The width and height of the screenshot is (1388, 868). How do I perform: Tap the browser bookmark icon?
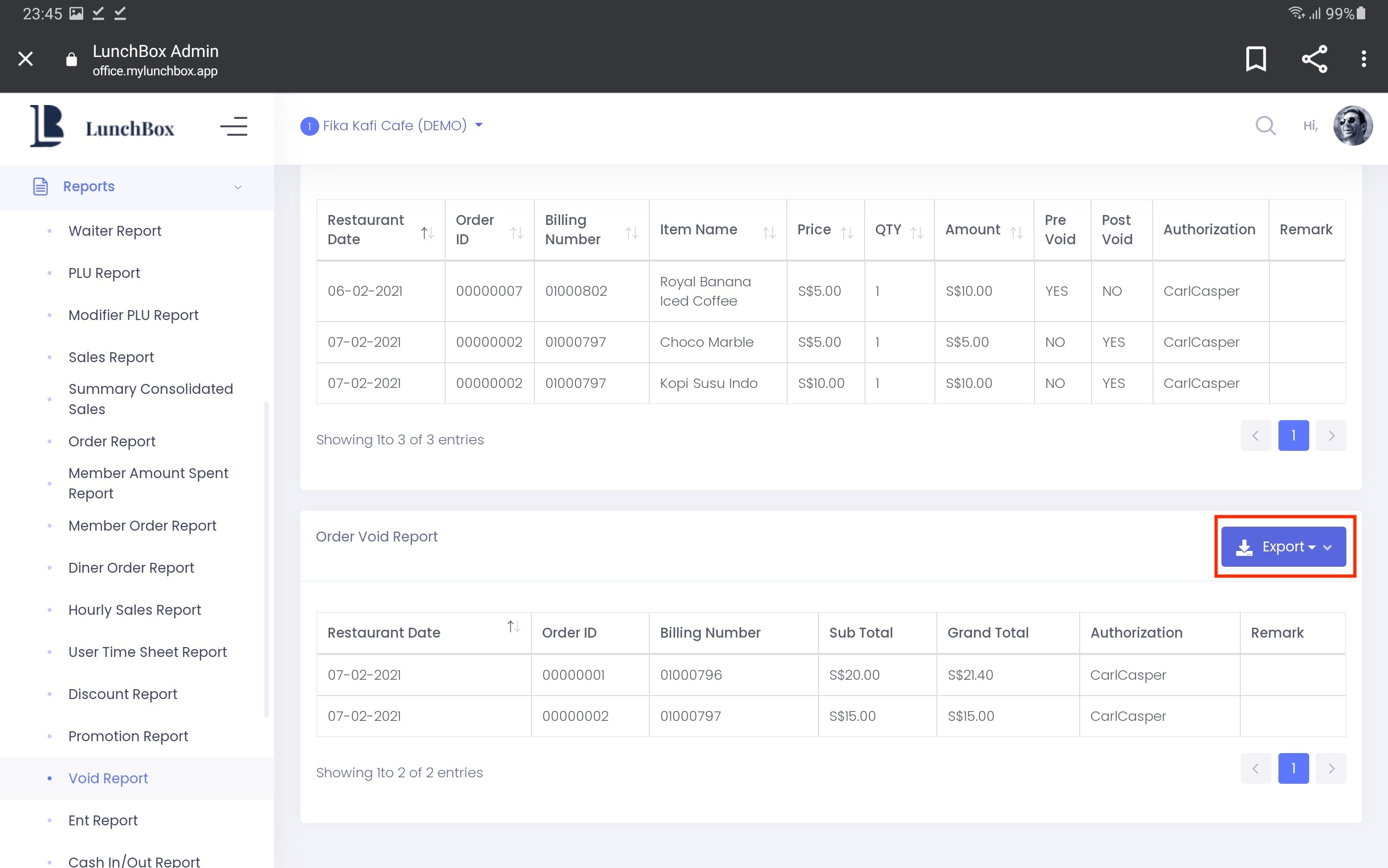(1256, 58)
